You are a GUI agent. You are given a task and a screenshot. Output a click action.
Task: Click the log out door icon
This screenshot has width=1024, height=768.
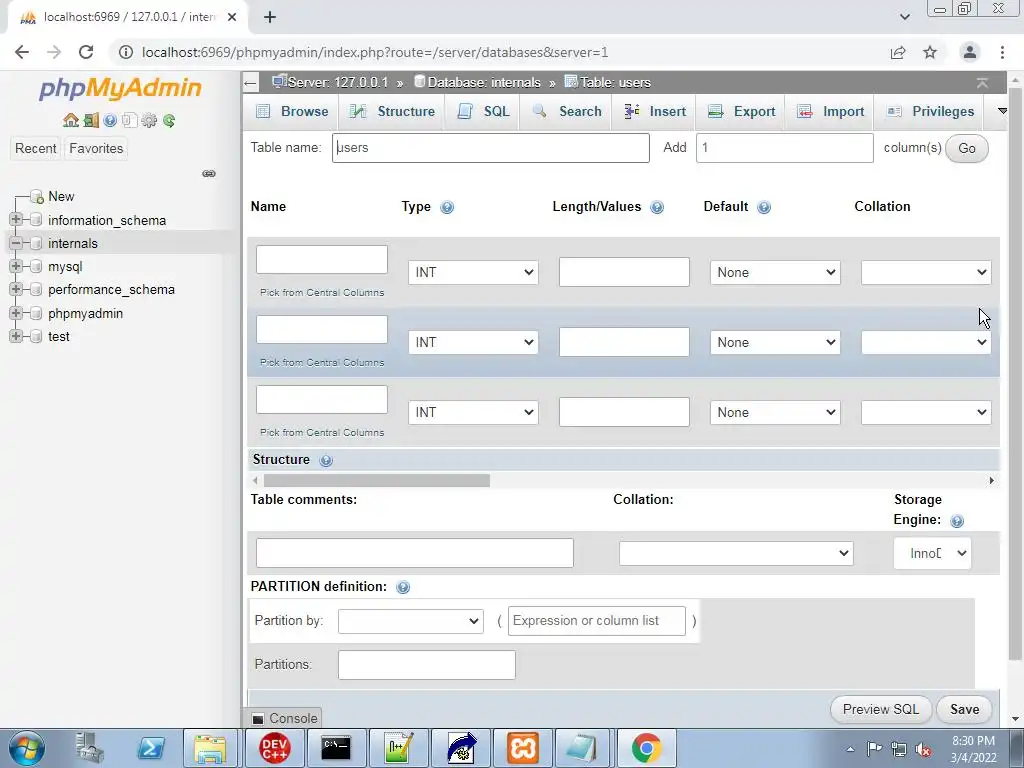pos(91,120)
